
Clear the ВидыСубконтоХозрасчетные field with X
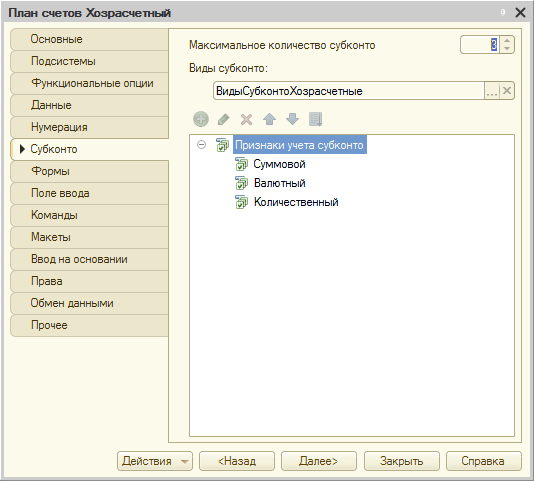tap(507, 91)
